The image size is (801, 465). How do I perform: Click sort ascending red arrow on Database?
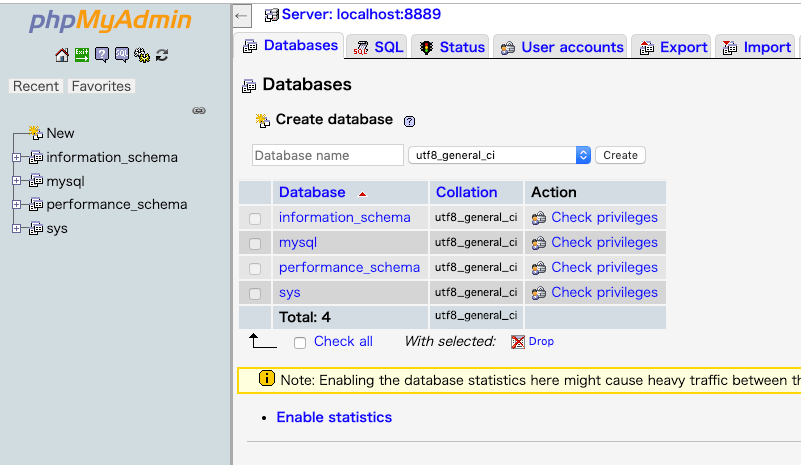click(362, 194)
